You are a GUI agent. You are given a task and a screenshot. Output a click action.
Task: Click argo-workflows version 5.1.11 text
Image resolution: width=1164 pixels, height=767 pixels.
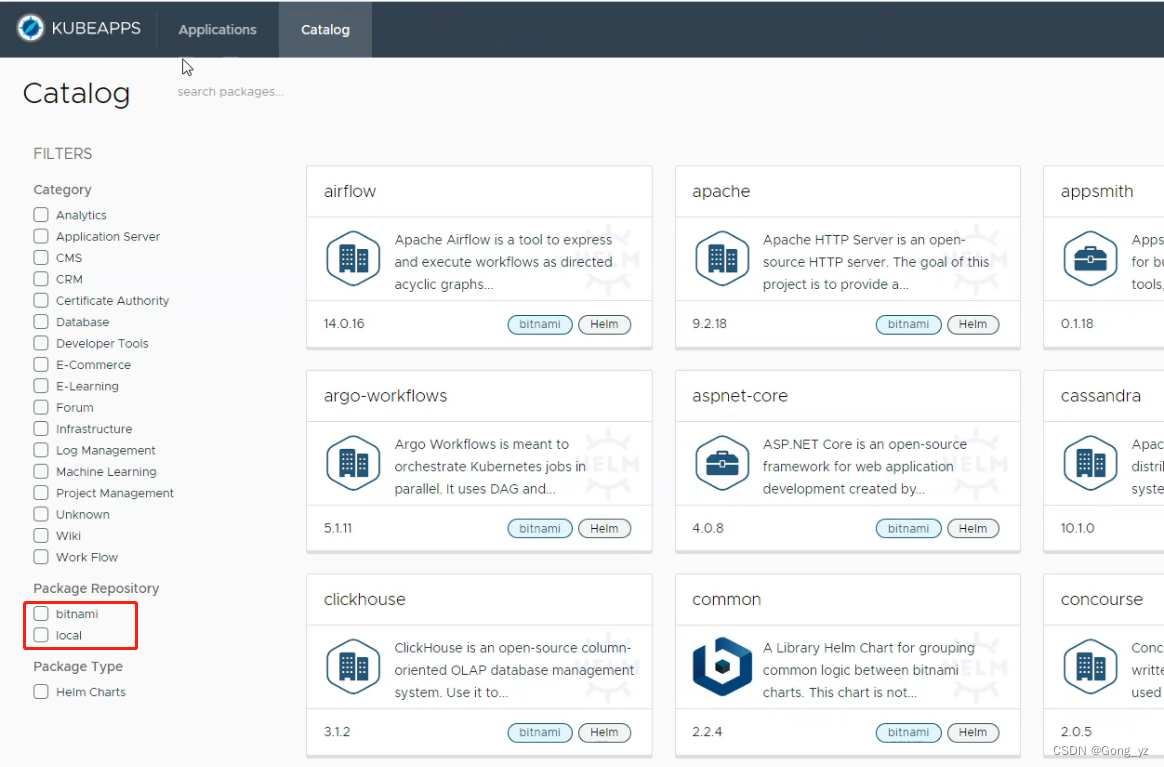point(338,528)
